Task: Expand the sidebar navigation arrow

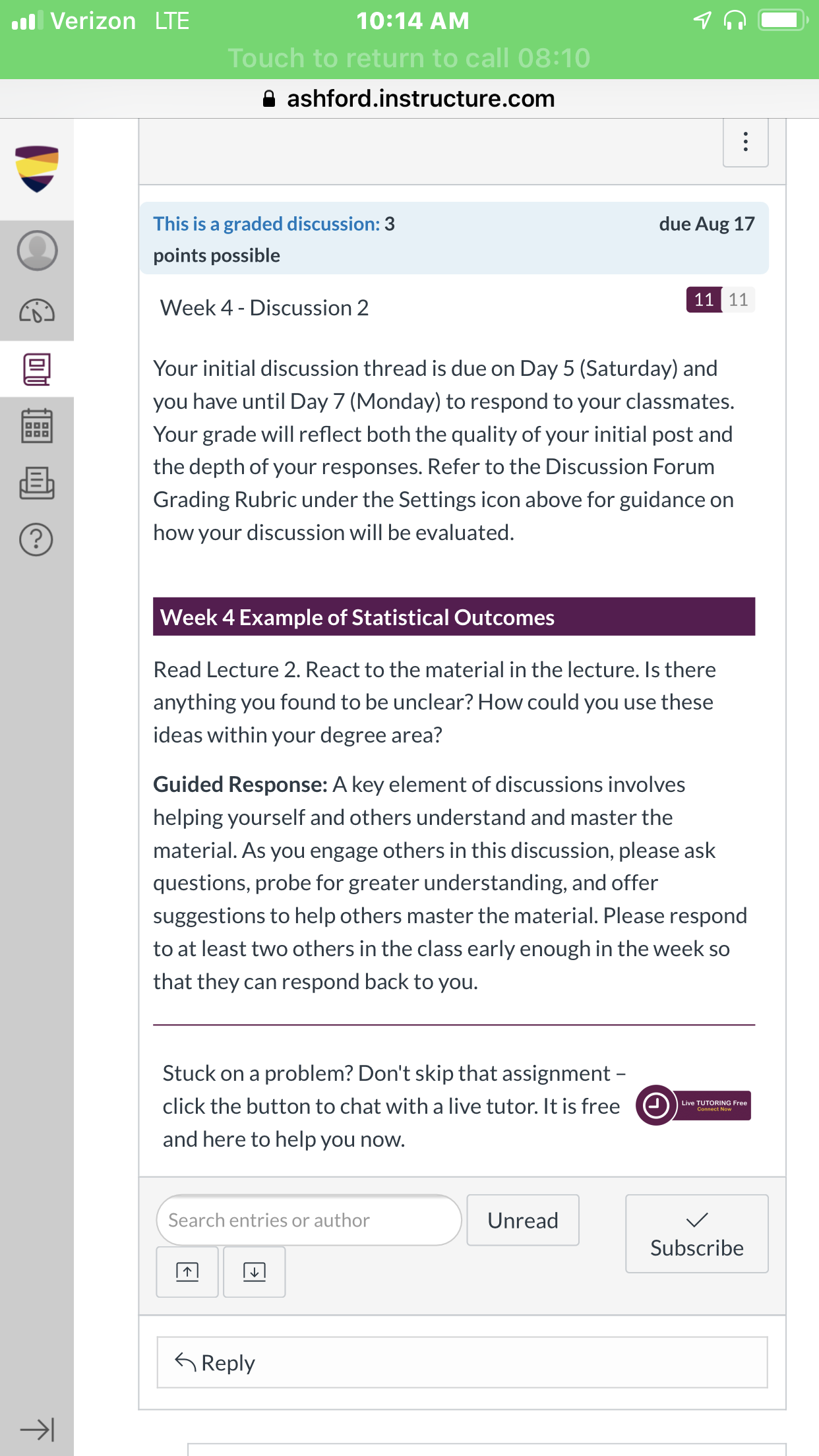Action: tap(37, 1430)
